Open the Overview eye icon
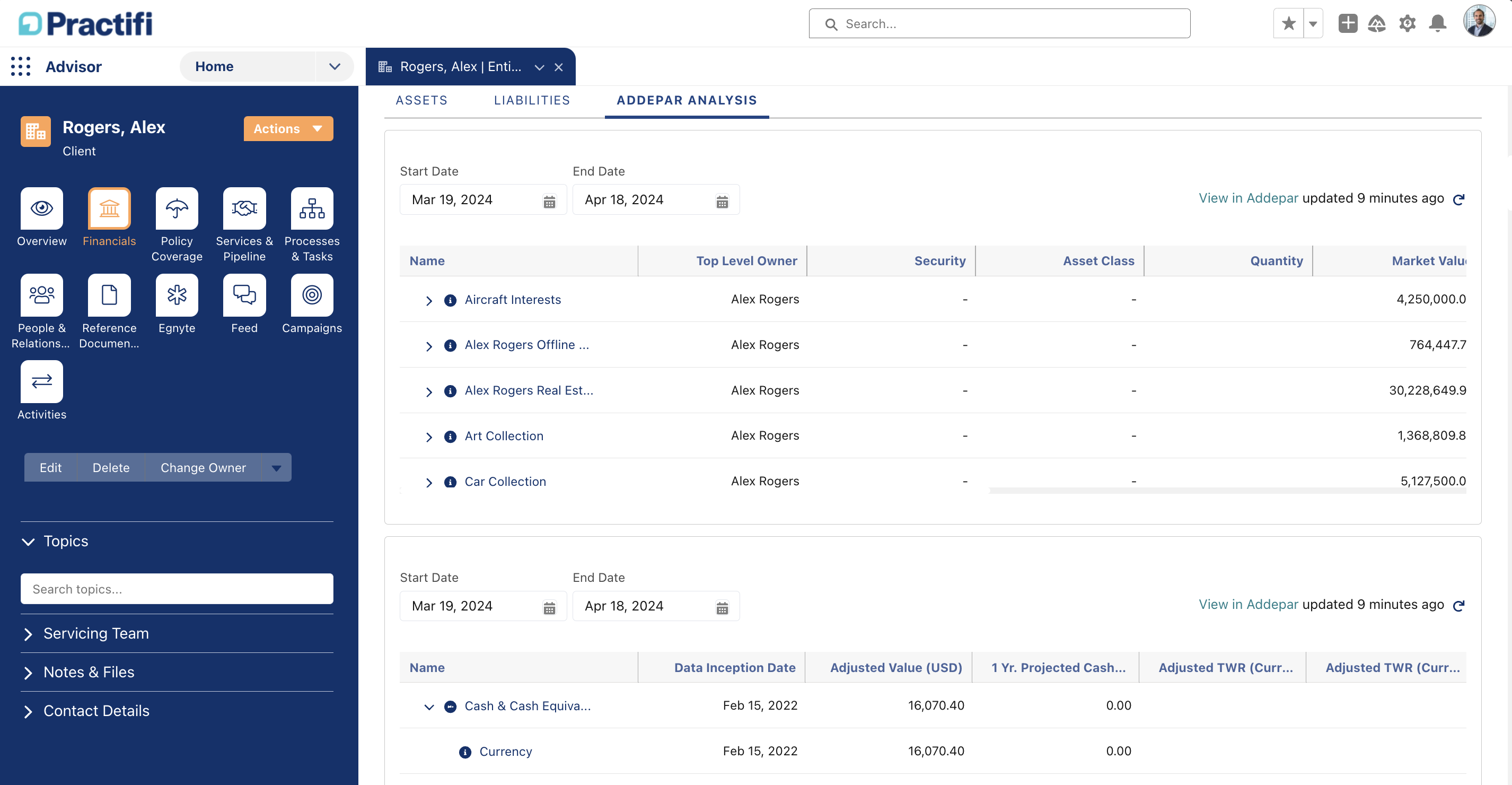The height and width of the screenshot is (785, 1512). (42, 208)
